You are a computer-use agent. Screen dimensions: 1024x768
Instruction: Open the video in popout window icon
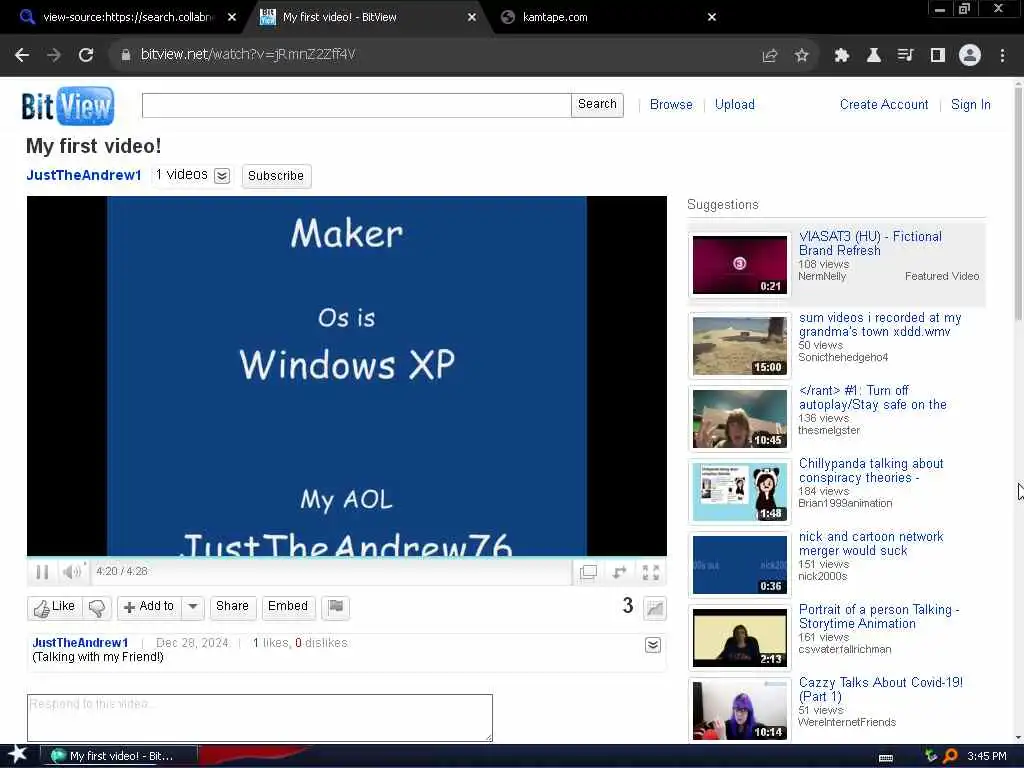pos(588,572)
